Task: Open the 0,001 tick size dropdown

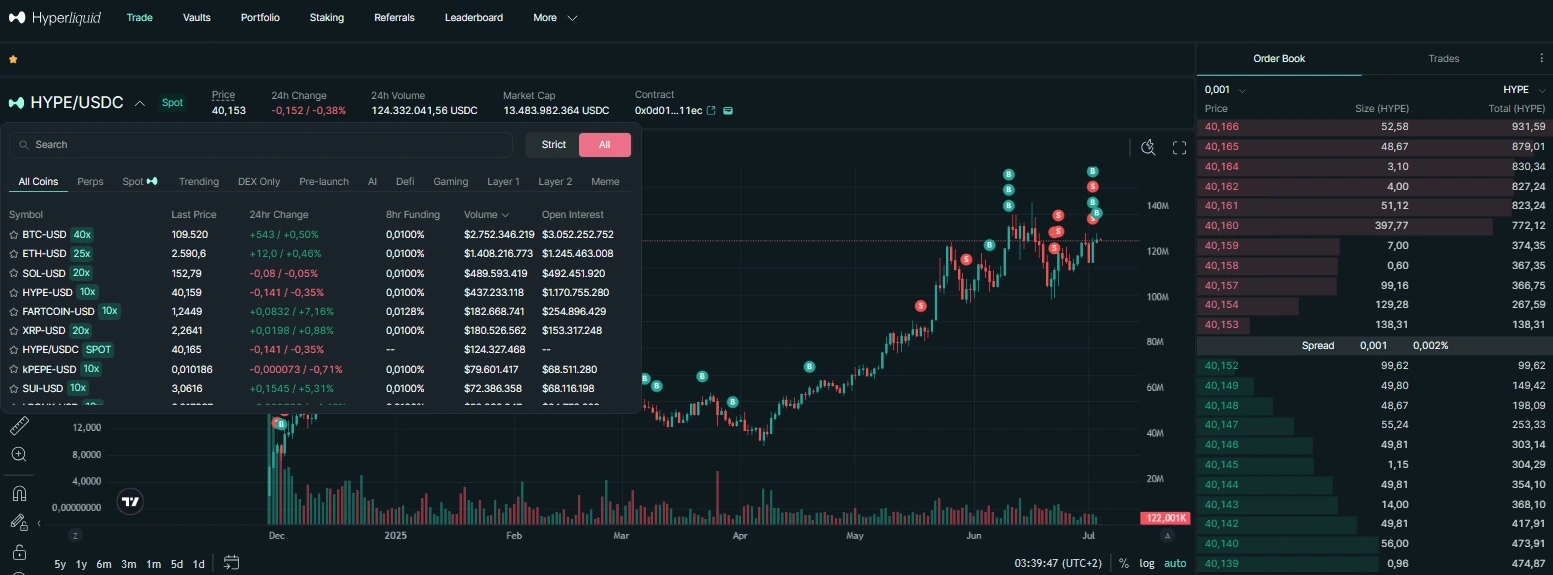Action: [x=1224, y=90]
